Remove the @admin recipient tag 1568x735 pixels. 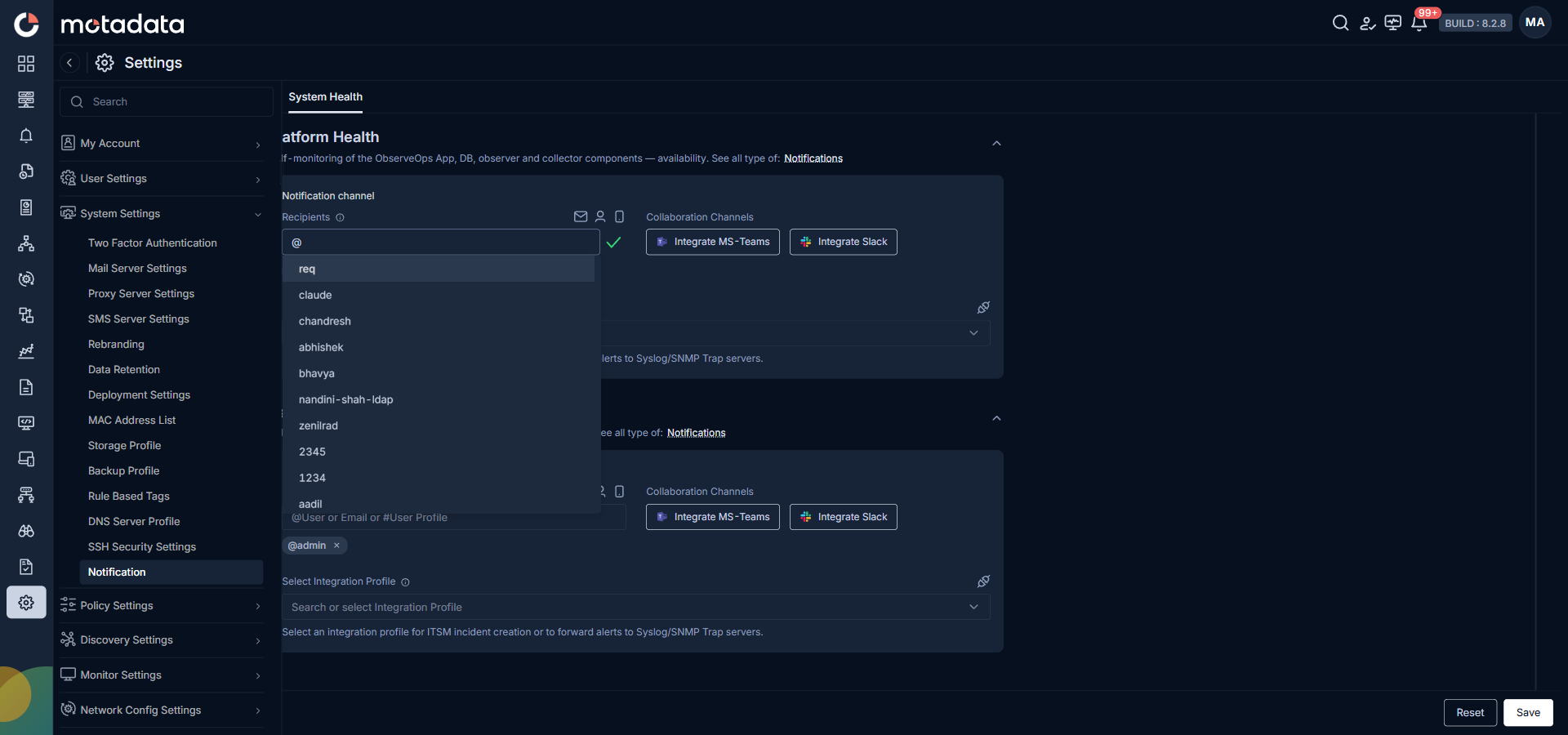336,546
